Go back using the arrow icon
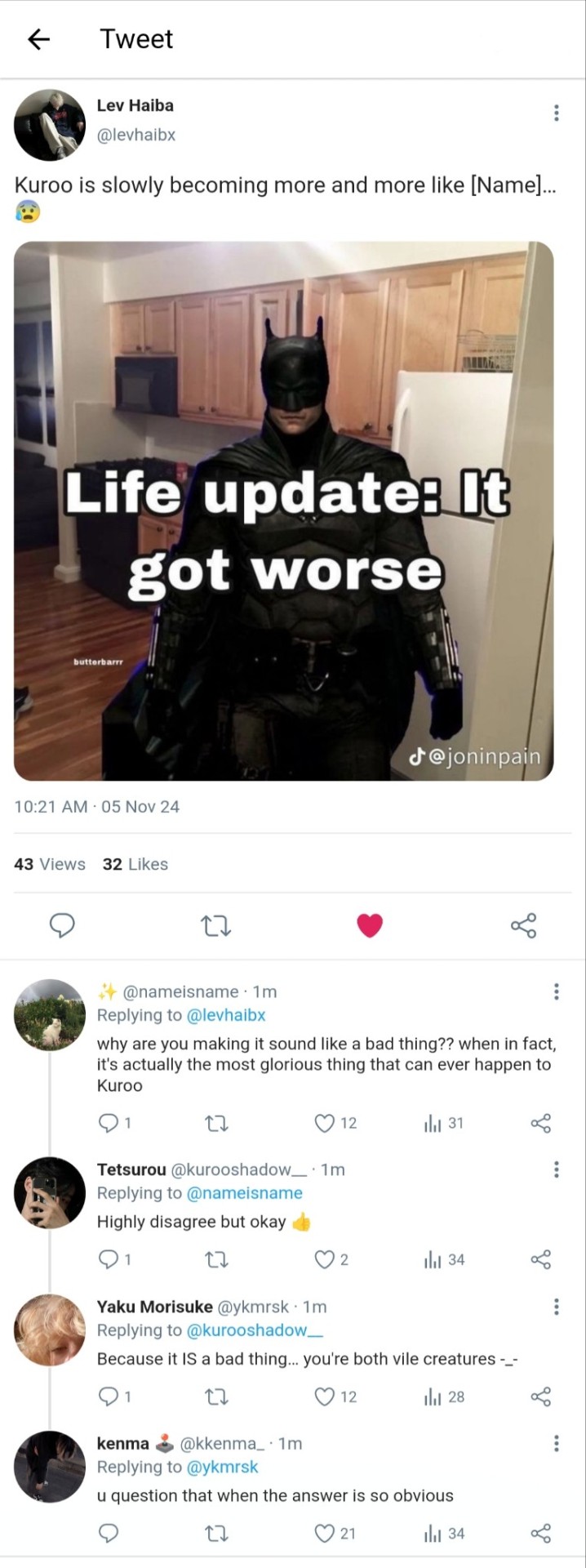Image resolution: width=586 pixels, height=1568 pixels. pos(39,38)
